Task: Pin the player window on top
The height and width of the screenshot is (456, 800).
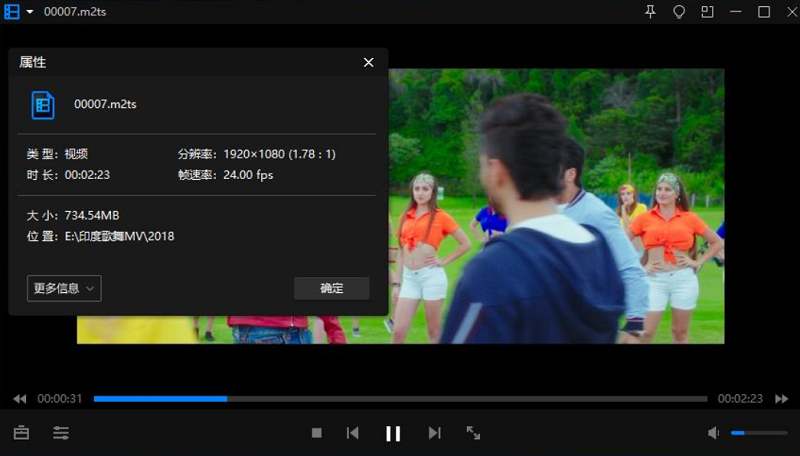Action: (651, 12)
